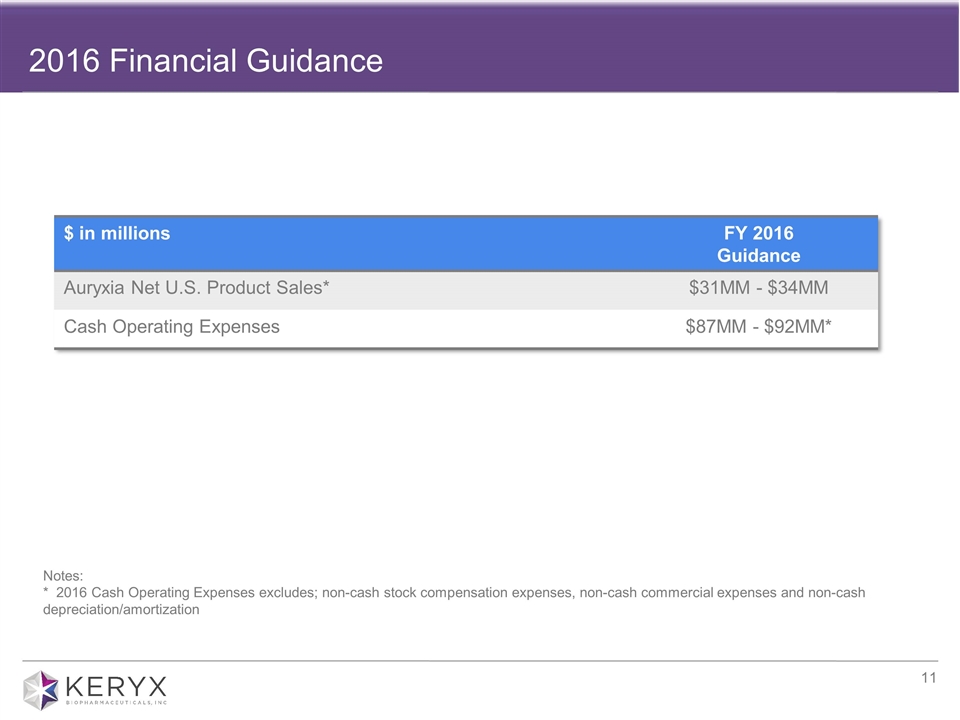Select the "$31MM - $34MM" guidance value
960x720 pixels.
coord(758,289)
